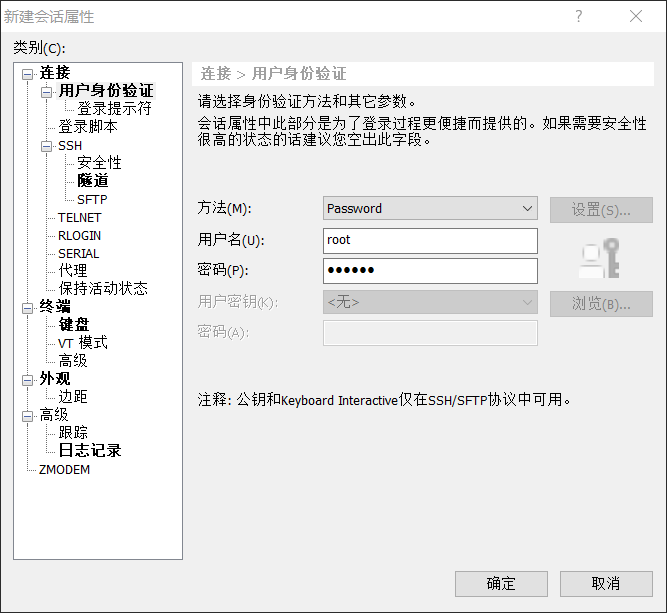Select ZMODEM in category tree
This screenshot has height=613, width=667.
point(64,470)
